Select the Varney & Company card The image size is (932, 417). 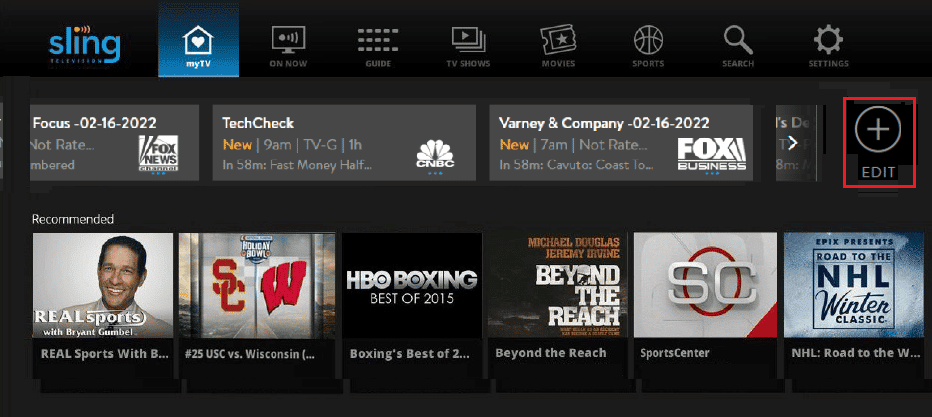point(621,143)
